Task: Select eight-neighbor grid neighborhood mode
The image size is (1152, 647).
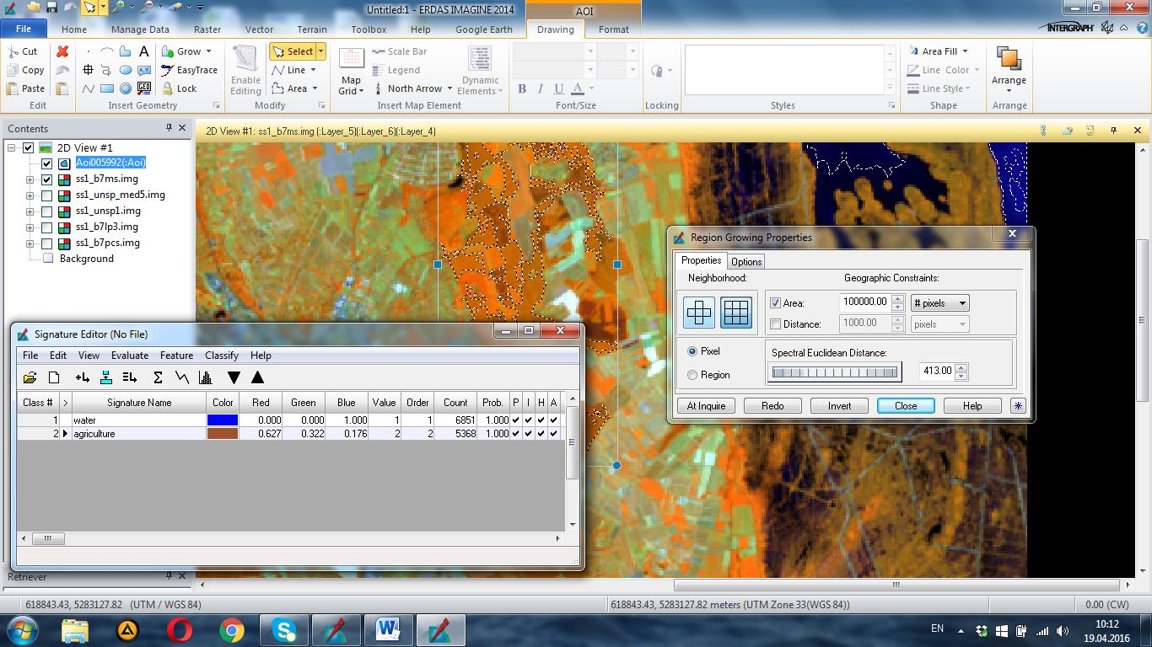Action: 735,312
